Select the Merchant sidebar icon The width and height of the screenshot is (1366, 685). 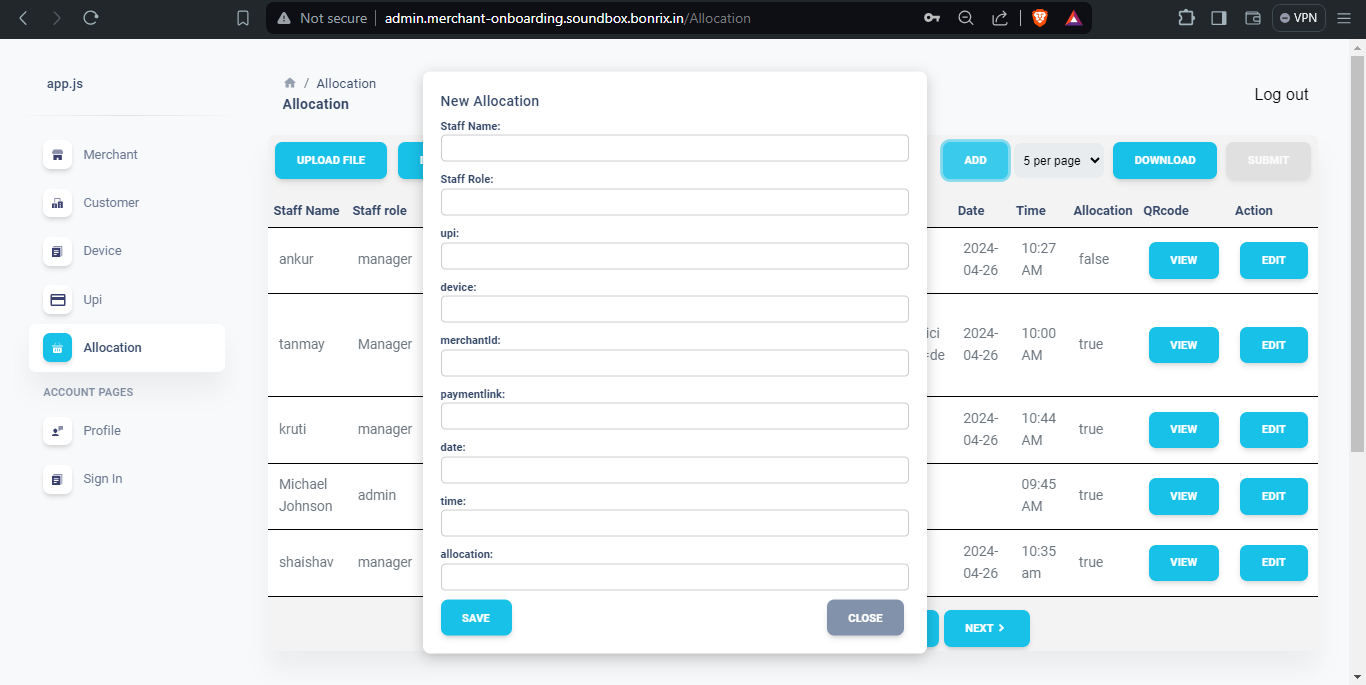coord(57,154)
